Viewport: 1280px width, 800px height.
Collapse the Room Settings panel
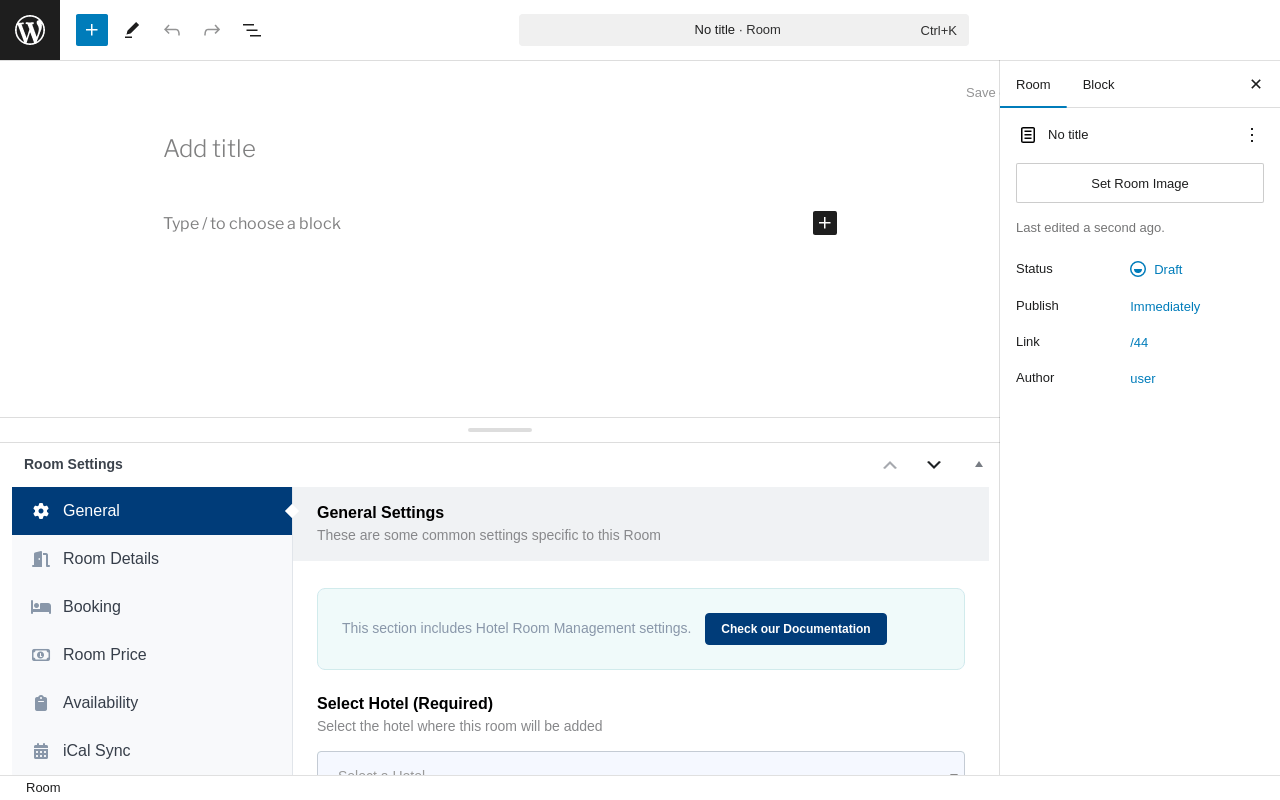pos(979,464)
